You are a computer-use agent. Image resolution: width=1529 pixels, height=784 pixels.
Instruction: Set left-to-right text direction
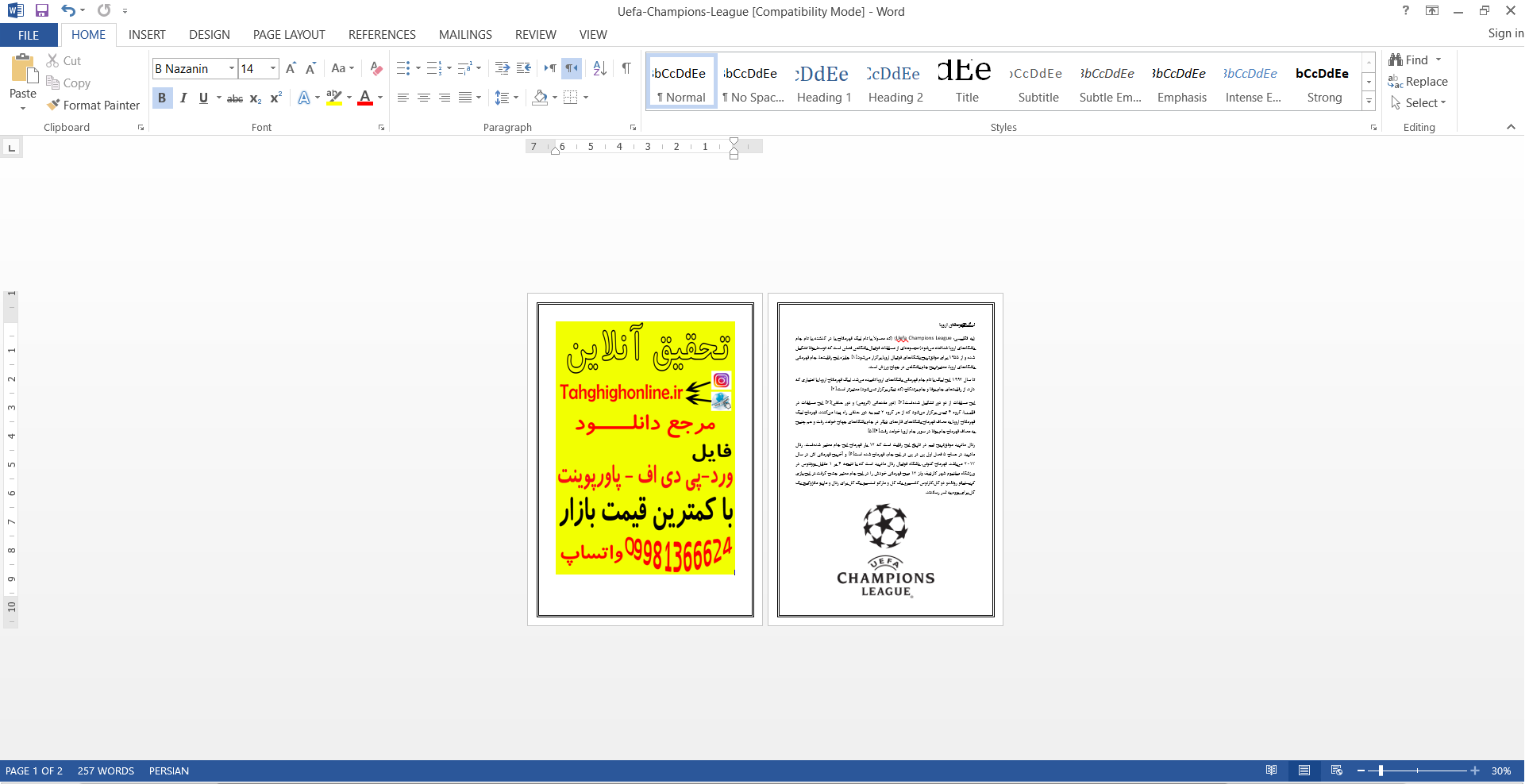(550, 69)
